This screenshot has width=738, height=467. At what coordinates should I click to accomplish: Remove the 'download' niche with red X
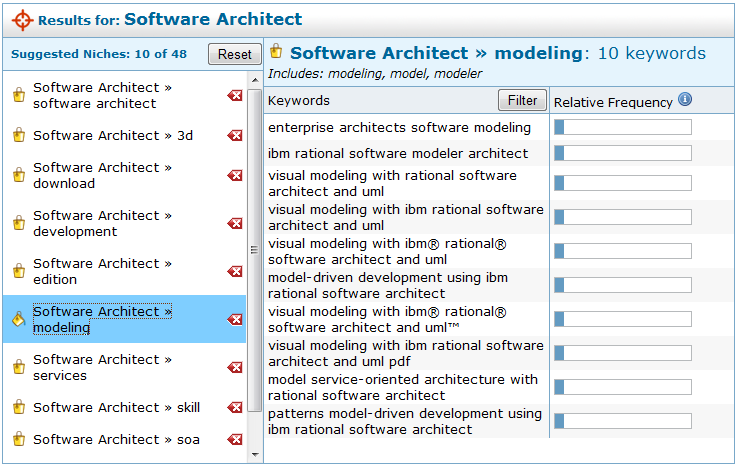(235, 176)
